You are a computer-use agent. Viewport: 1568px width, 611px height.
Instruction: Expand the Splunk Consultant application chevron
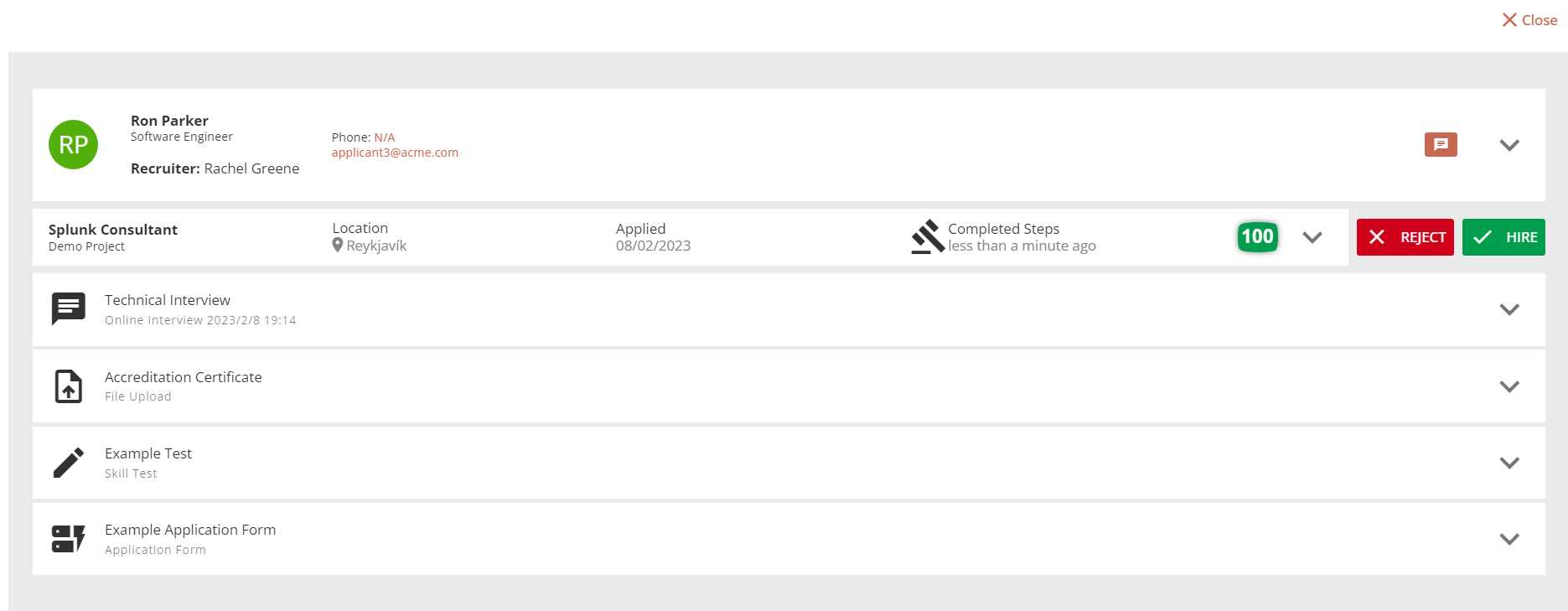1312,237
